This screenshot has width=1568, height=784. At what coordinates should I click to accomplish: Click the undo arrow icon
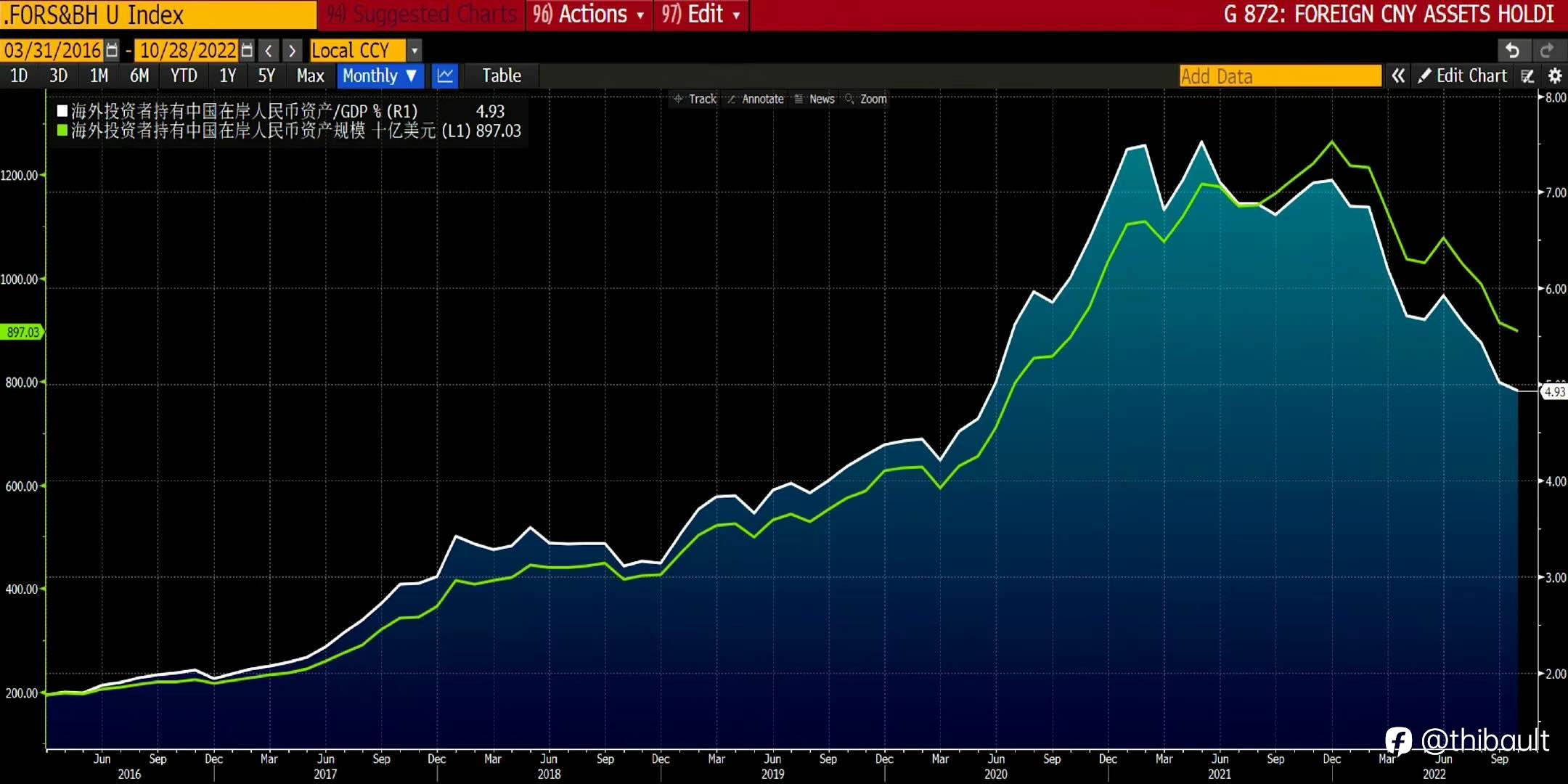(x=1512, y=50)
